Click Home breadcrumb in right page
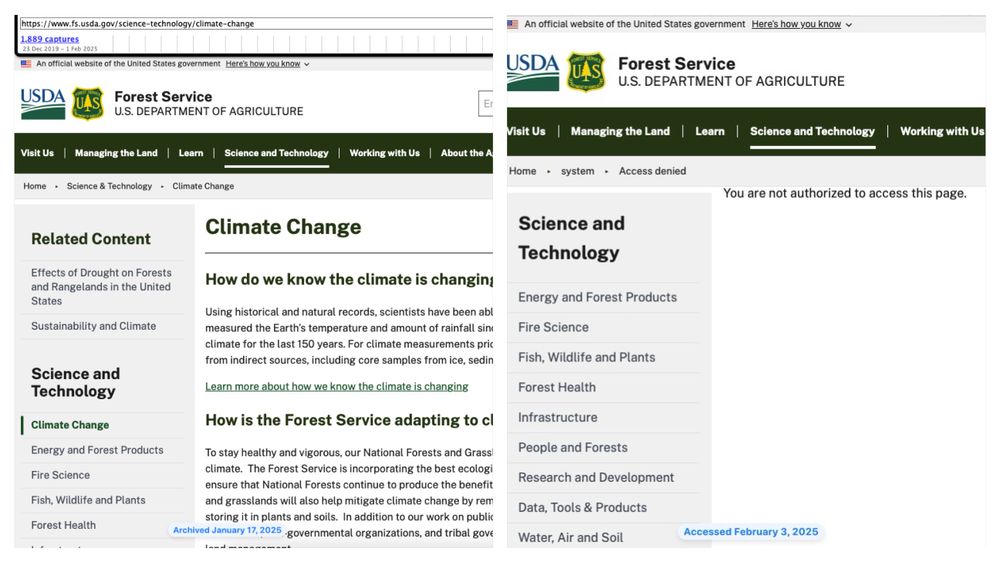 (522, 171)
